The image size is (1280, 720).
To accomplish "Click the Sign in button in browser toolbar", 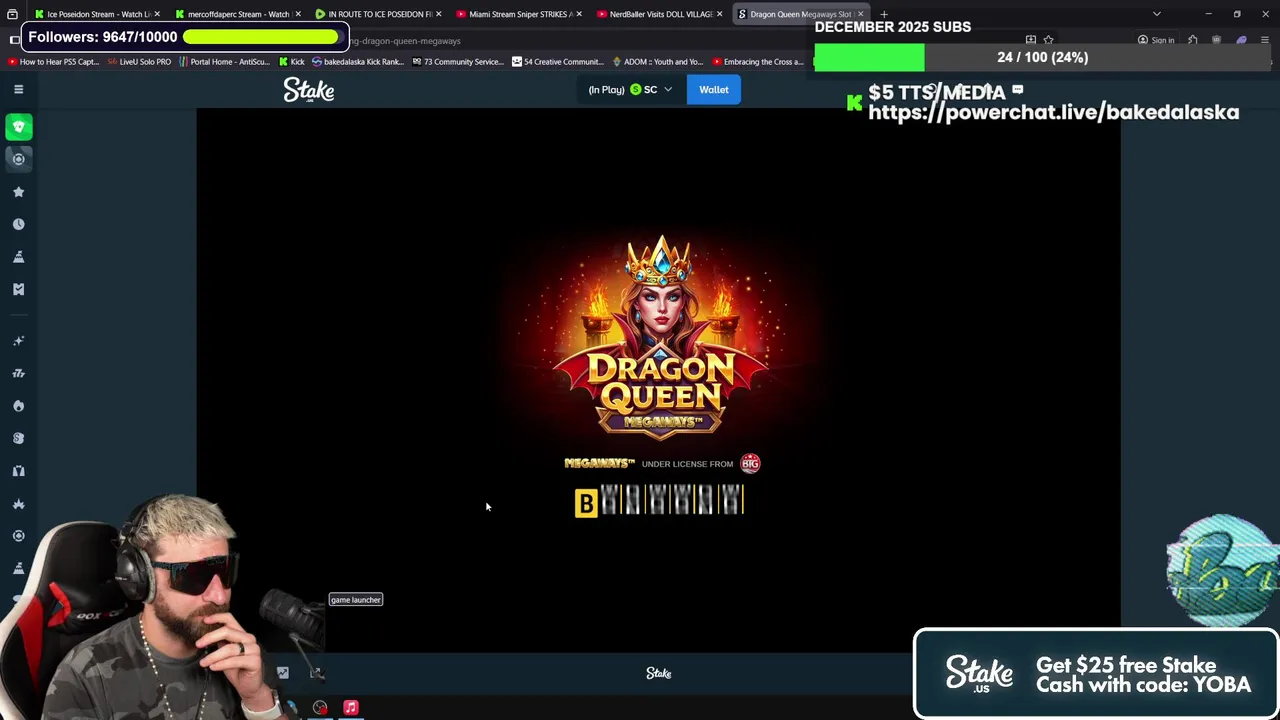I will (x=1156, y=40).
